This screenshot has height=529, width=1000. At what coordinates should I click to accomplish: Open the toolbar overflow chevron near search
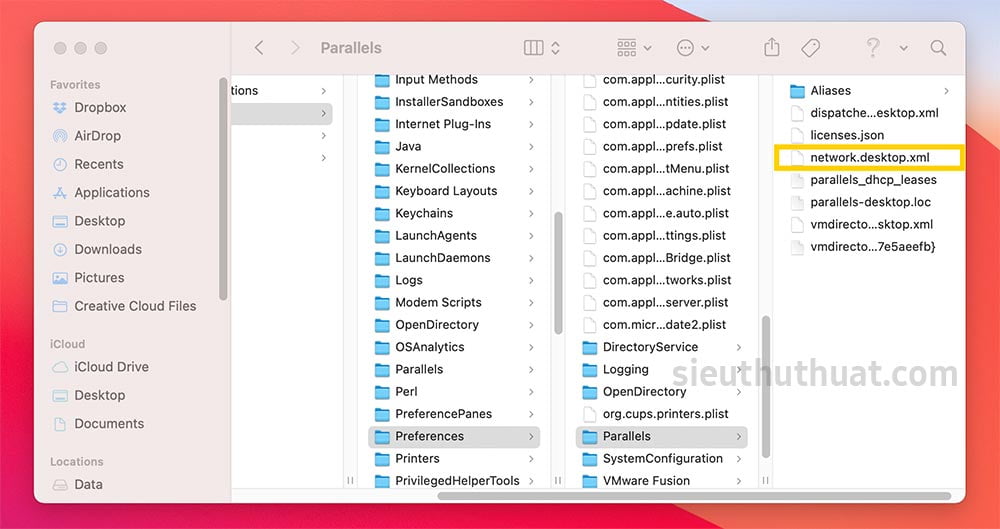click(904, 48)
